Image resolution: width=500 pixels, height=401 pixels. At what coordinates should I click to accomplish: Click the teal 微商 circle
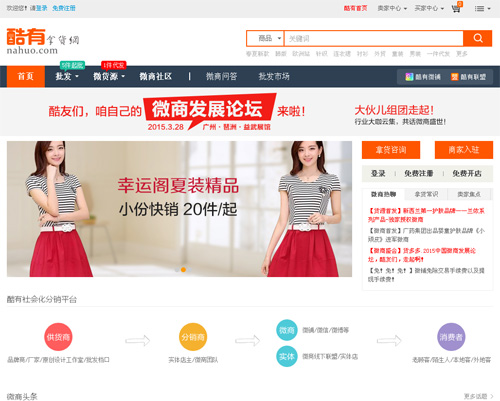(x=287, y=330)
